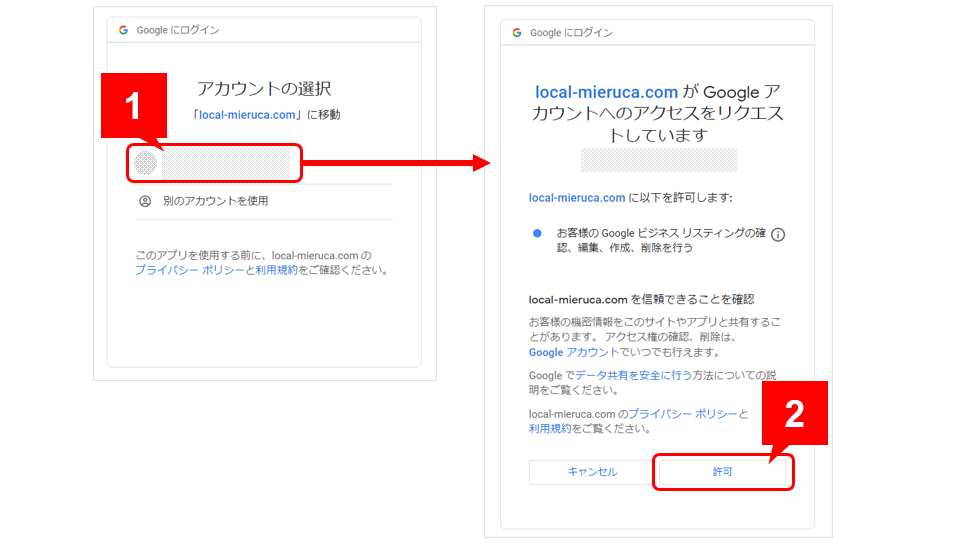Open プライバシー ポリシー link in the account selection dialog
The height and width of the screenshot is (544, 953).
[x=189, y=270]
